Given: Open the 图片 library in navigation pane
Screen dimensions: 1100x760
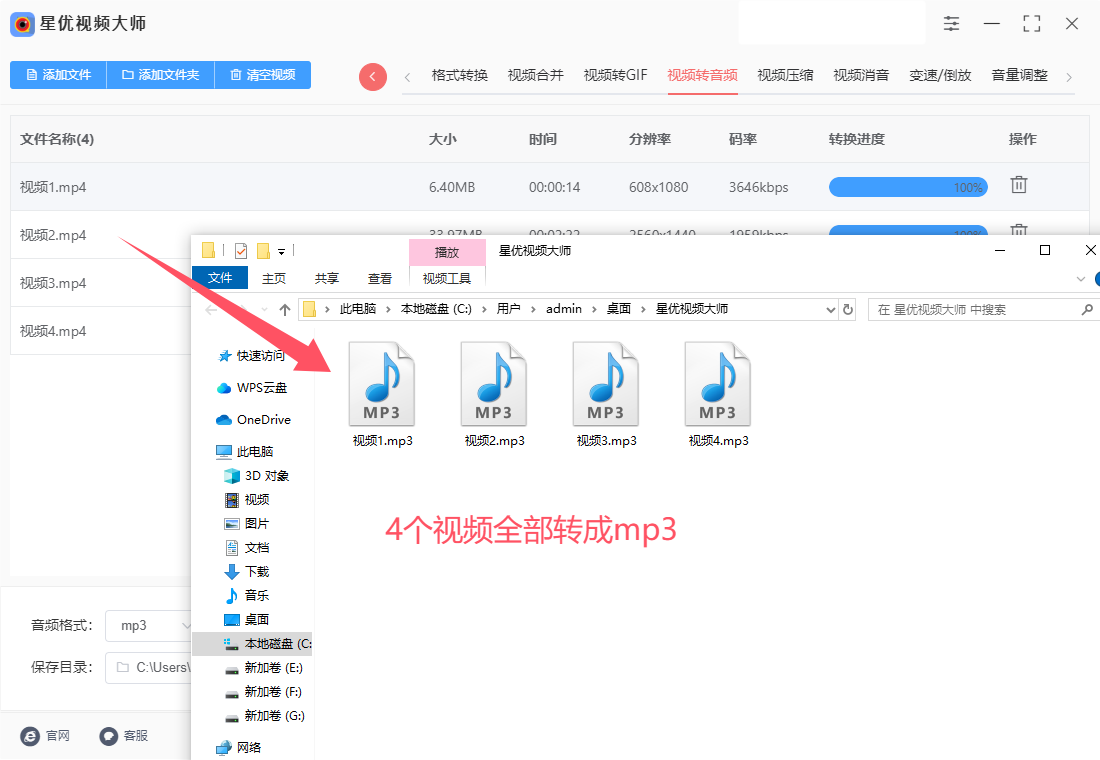Looking at the screenshot, I should point(246,524).
